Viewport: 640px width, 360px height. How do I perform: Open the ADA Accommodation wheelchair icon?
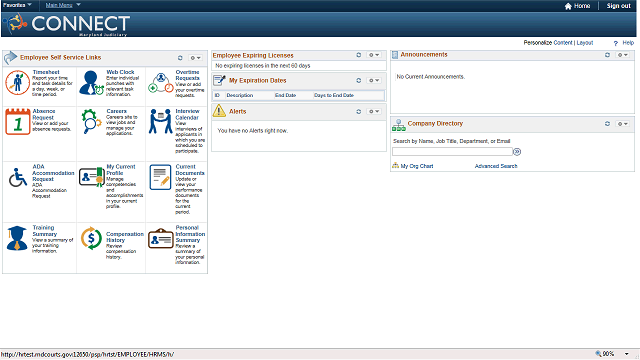17,178
